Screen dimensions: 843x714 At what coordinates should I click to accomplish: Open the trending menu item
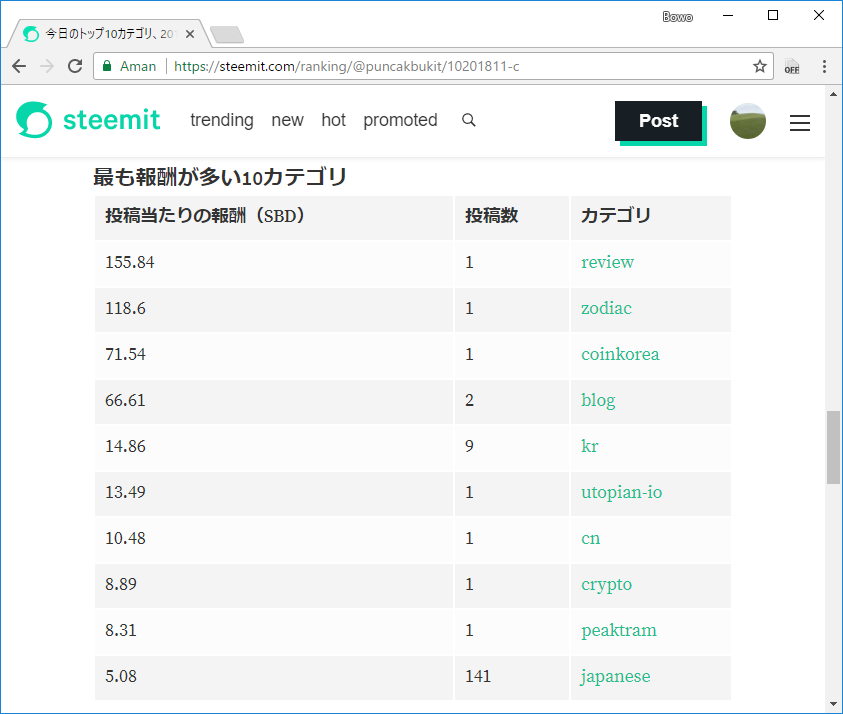coord(222,120)
